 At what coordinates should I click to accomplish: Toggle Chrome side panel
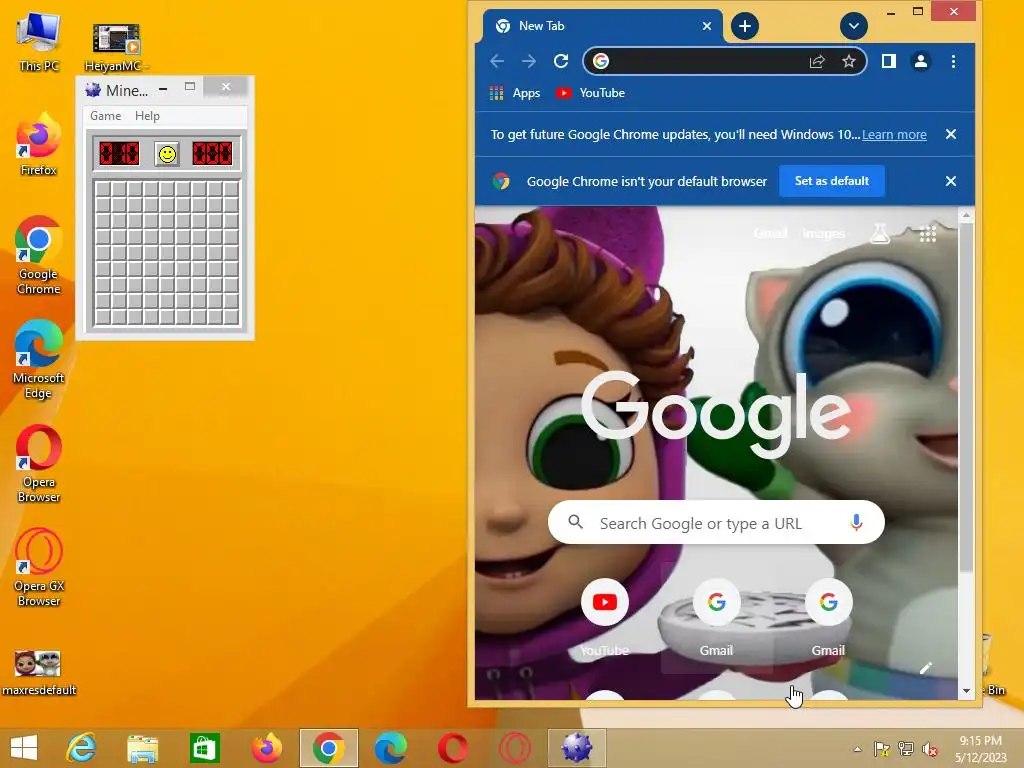pyautogui.click(x=888, y=61)
